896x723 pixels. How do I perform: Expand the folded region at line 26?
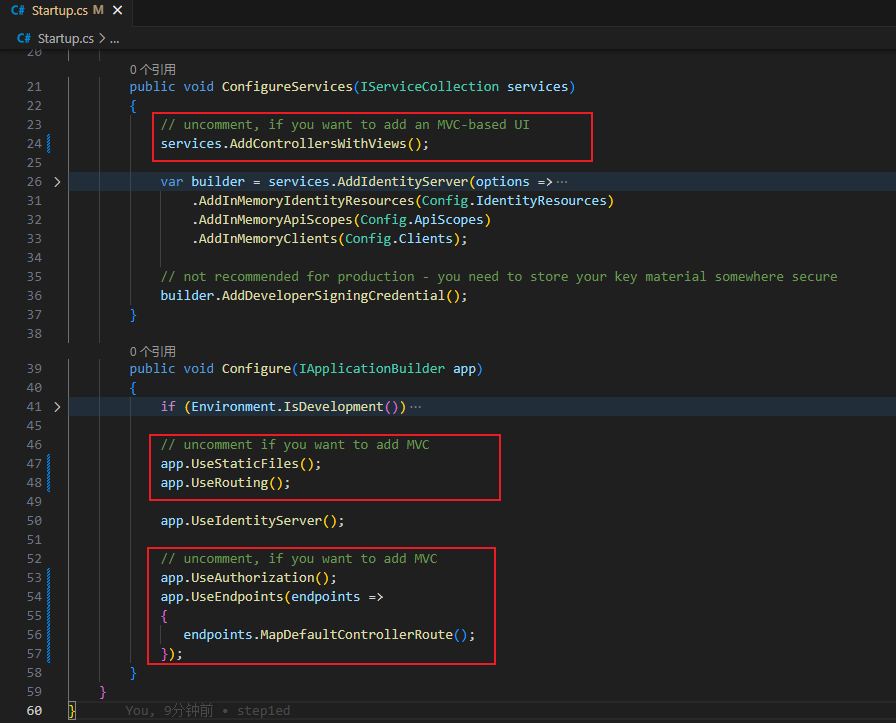57,182
